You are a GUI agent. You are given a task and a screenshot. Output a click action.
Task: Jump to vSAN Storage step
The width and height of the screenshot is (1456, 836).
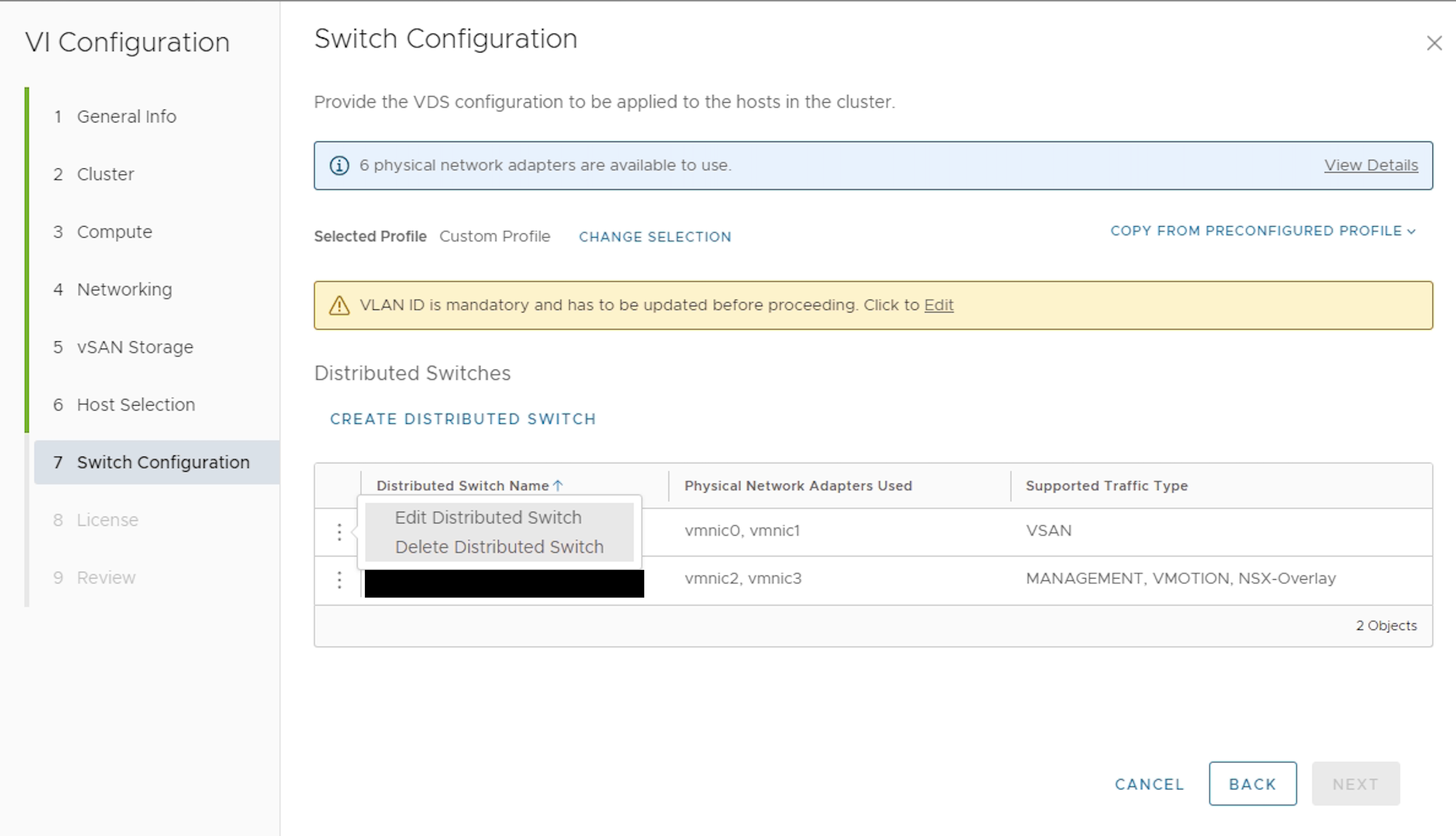coord(135,347)
